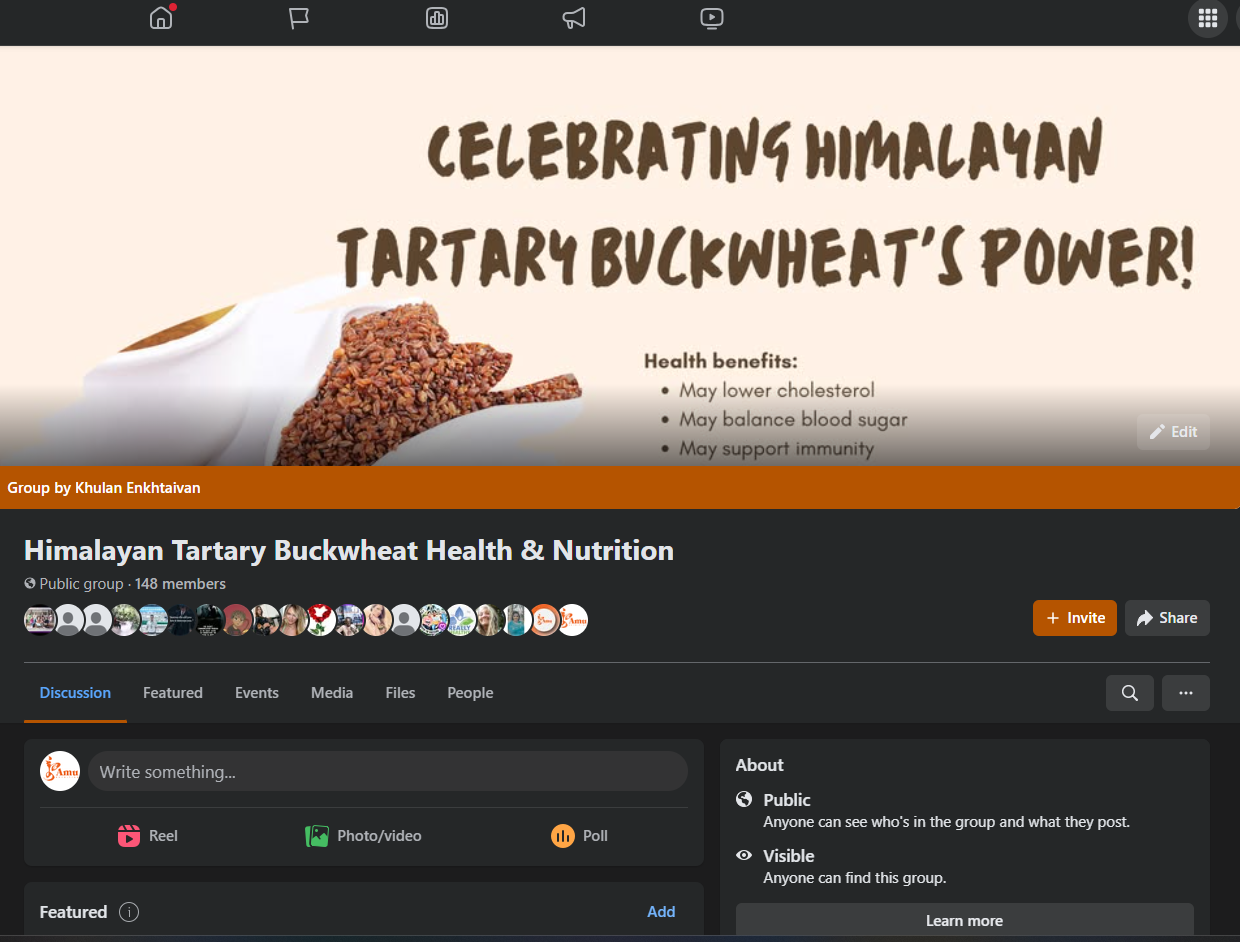This screenshot has height=942, width=1240.
Task: Switch to the Events tab
Action: [x=257, y=693]
